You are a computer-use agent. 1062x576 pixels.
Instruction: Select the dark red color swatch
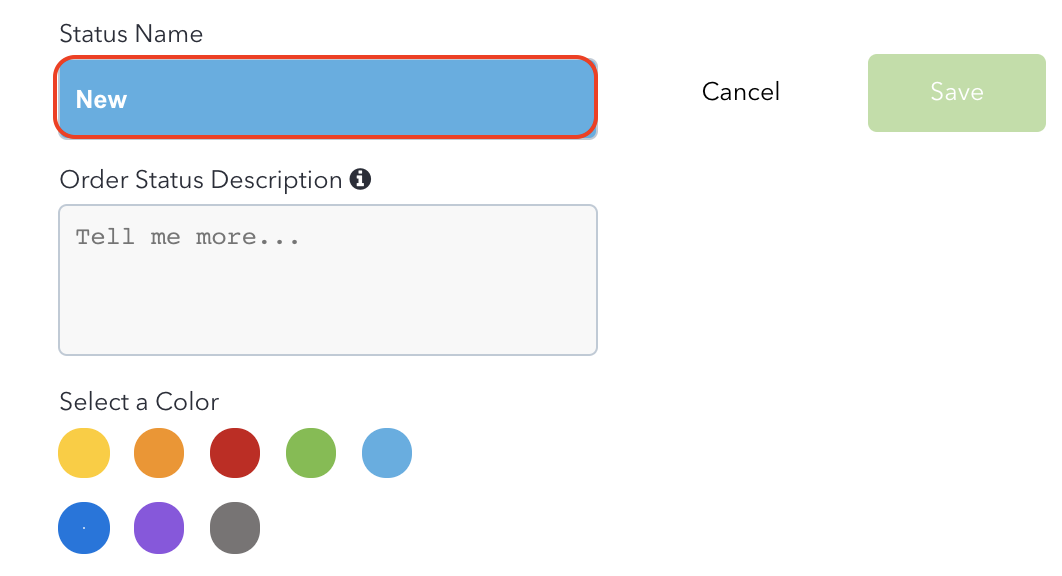(x=235, y=453)
